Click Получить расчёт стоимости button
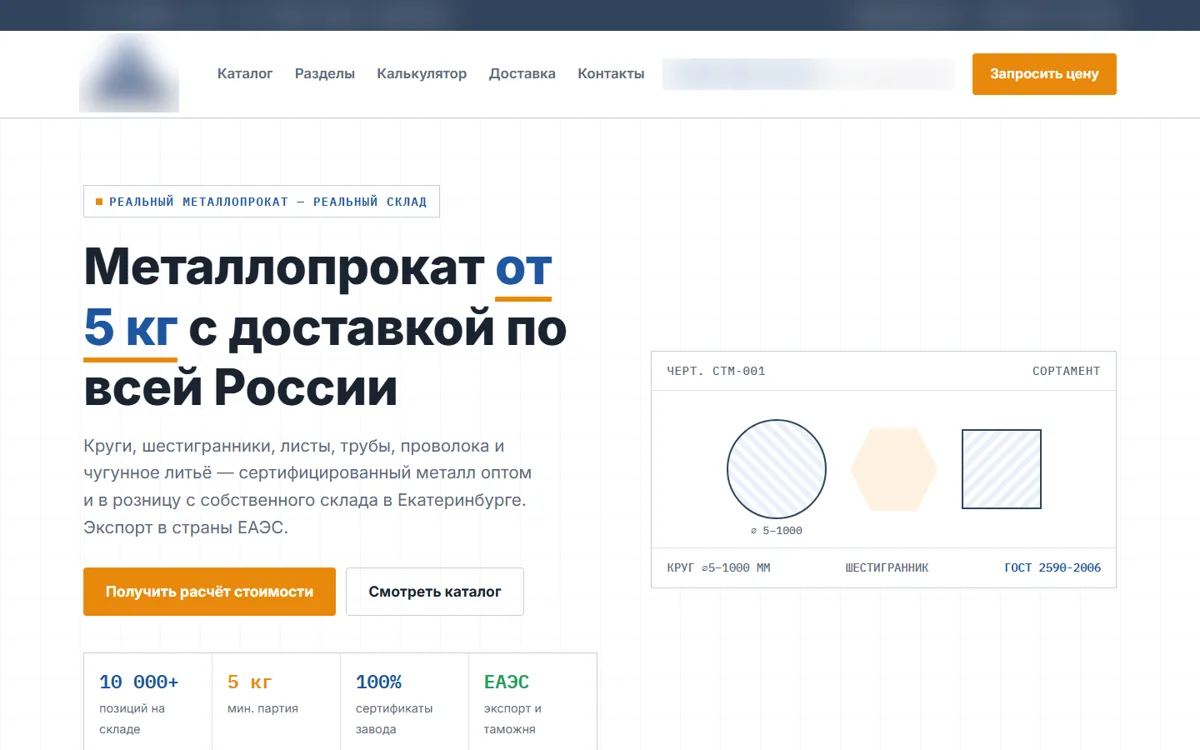The height and width of the screenshot is (750, 1200). [209, 592]
